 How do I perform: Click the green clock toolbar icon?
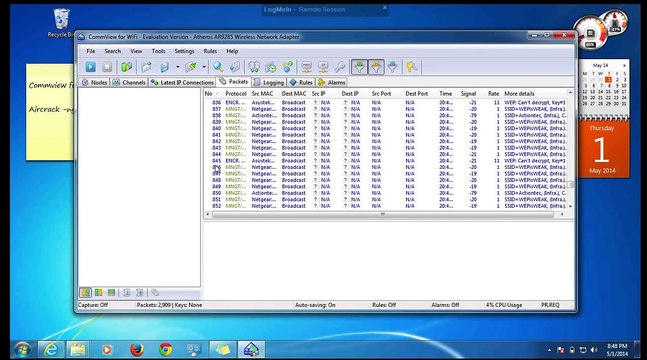tap(271, 67)
